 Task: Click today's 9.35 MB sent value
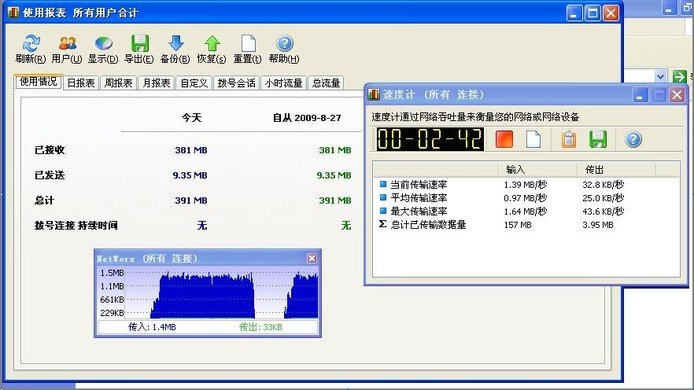190,175
